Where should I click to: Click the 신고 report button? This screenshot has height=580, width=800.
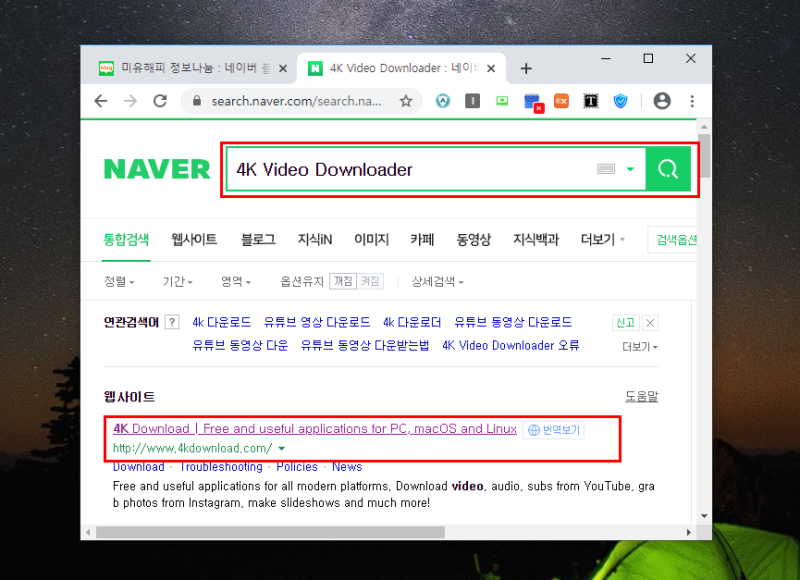pyautogui.click(x=626, y=322)
